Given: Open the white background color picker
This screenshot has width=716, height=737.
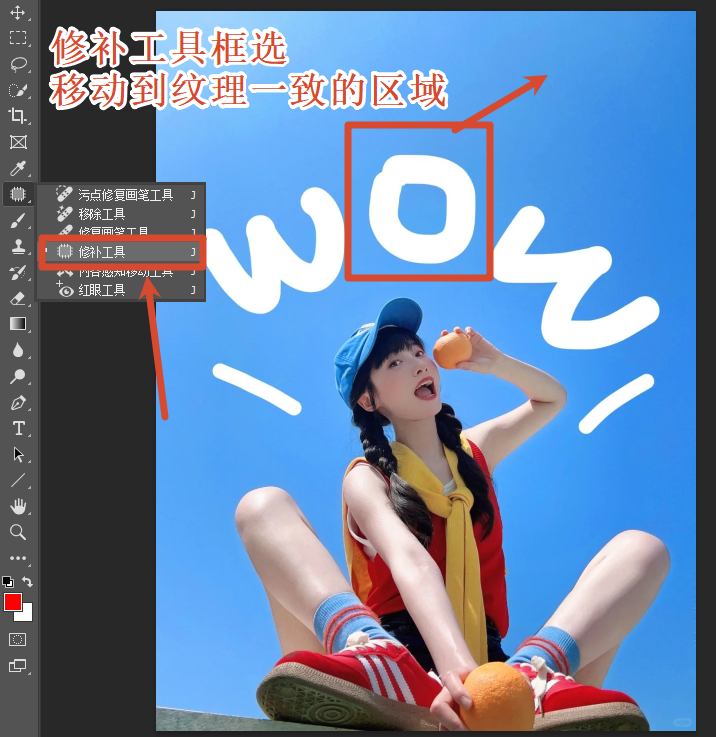Looking at the screenshot, I should click(26, 615).
